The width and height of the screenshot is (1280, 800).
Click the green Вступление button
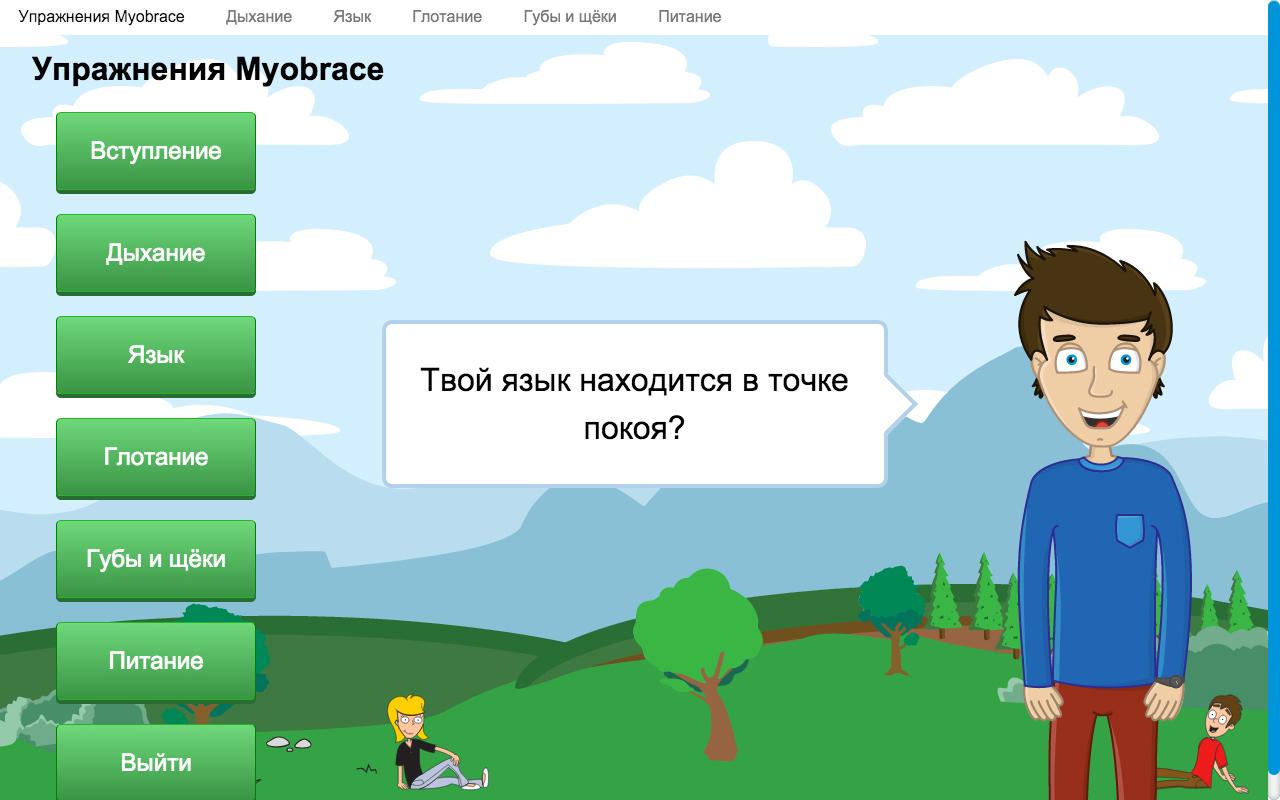tap(156, 152)
